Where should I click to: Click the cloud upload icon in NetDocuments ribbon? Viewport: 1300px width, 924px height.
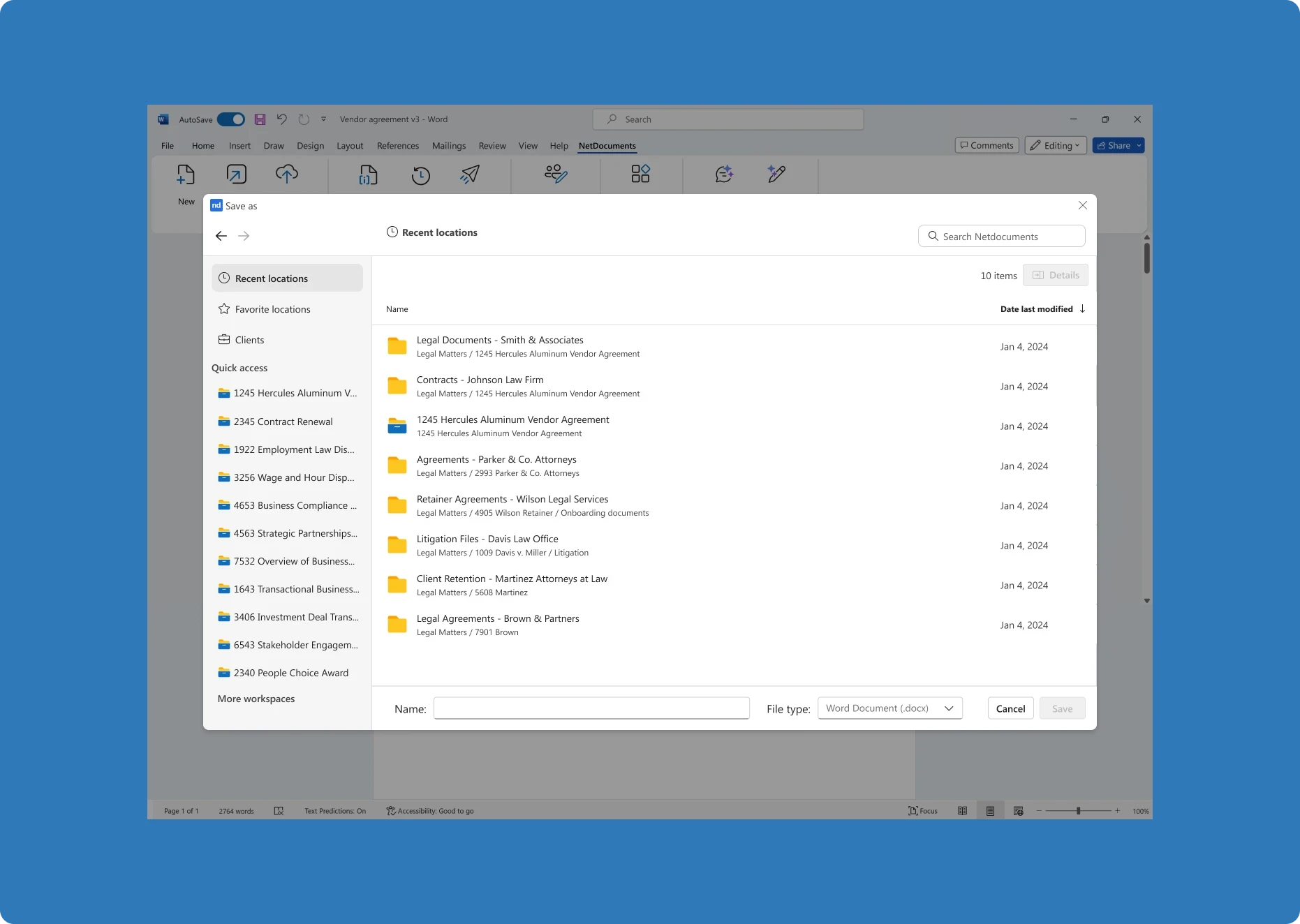288,175
